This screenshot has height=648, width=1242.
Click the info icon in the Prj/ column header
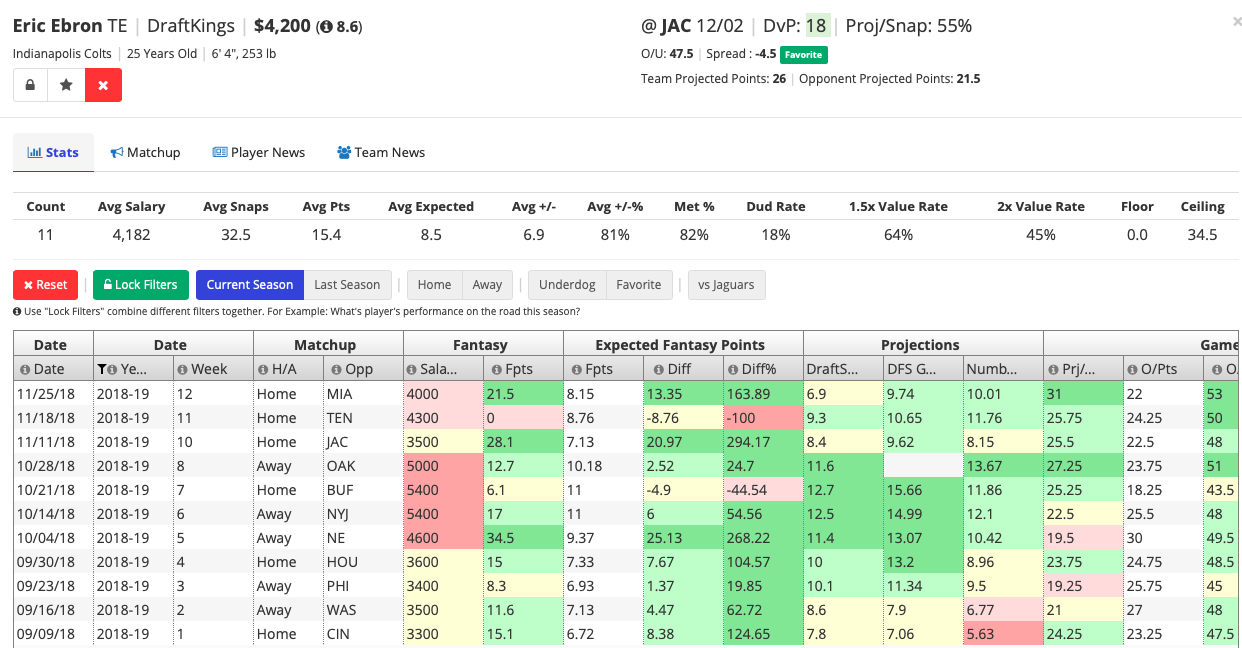point(1054,369)
